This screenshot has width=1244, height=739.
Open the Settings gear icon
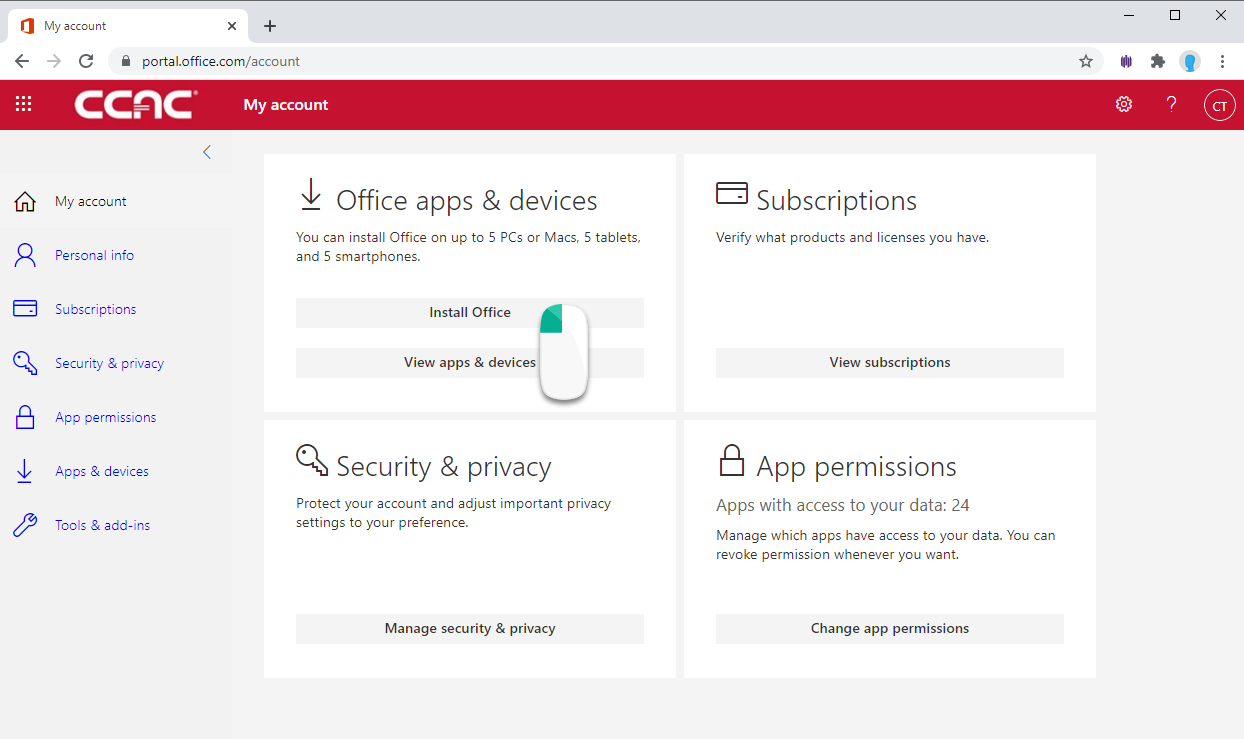1123,104
